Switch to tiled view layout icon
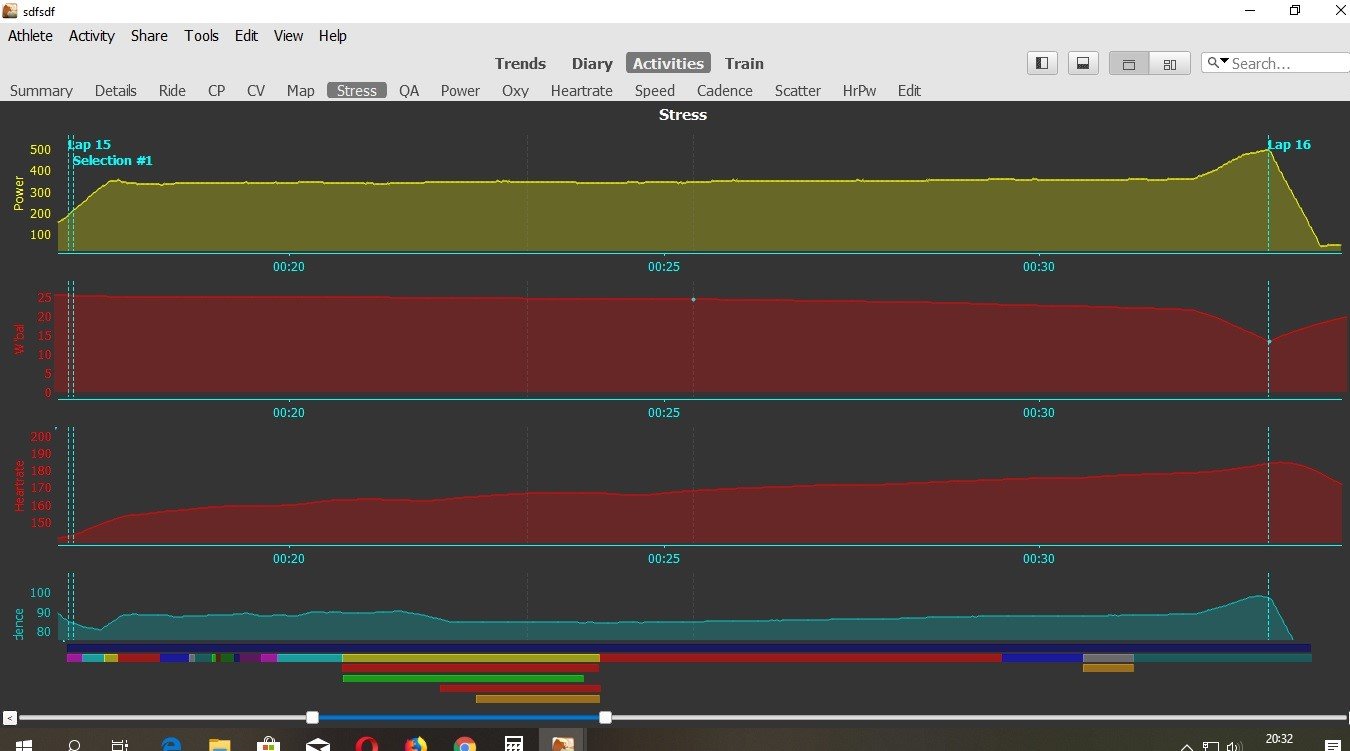The image size is (1350, 751). click(x=1169, y=63)
